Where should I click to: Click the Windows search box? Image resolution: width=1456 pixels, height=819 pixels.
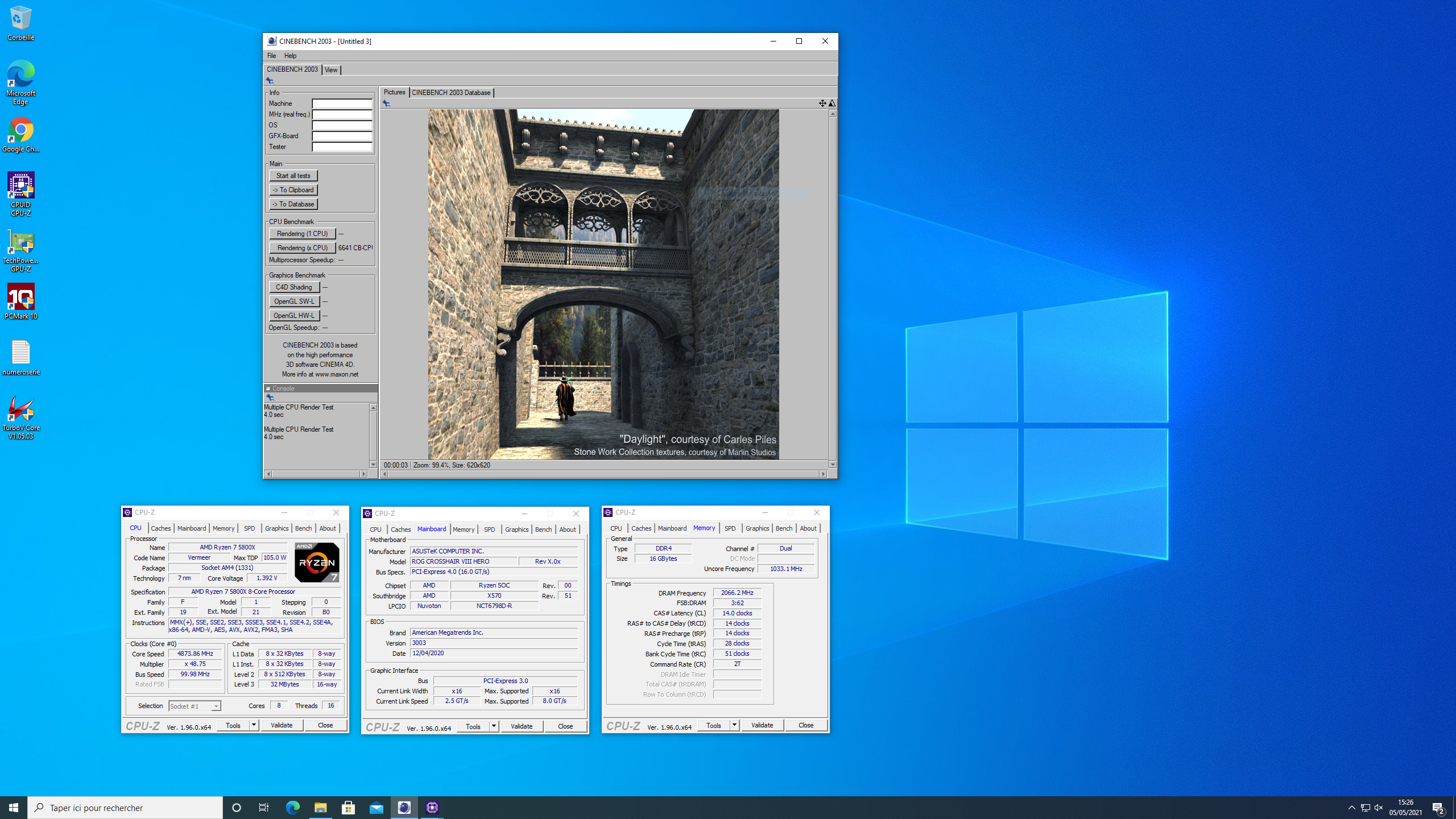[x=125, y=807]
